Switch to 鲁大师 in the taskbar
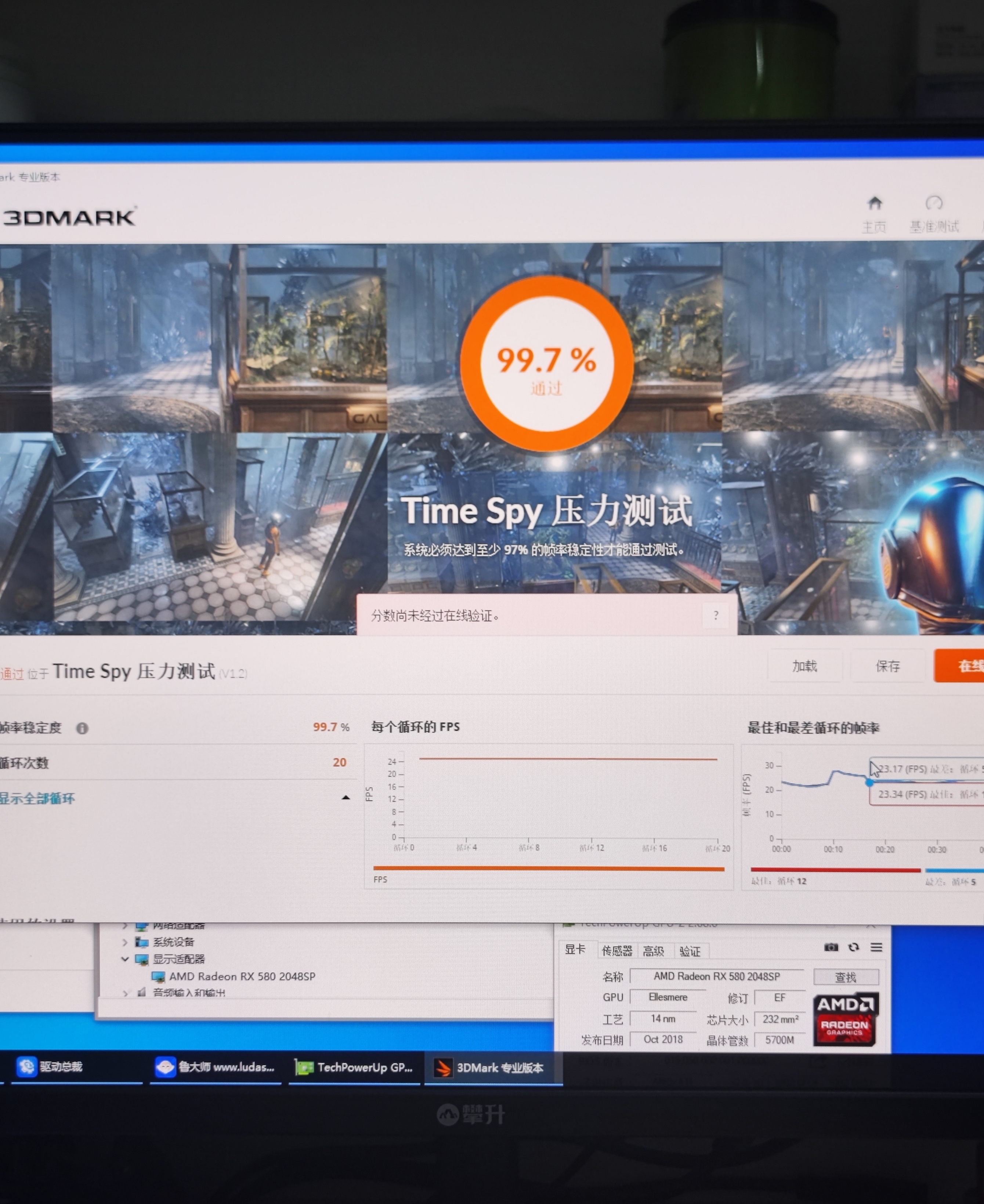 pos(216,1067)
